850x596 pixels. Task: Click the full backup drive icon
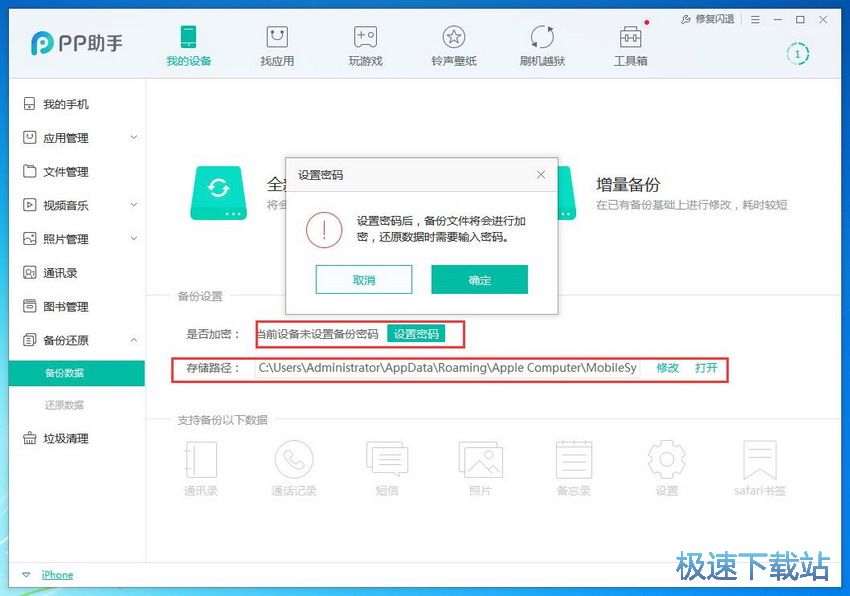[x=218, y=193]
